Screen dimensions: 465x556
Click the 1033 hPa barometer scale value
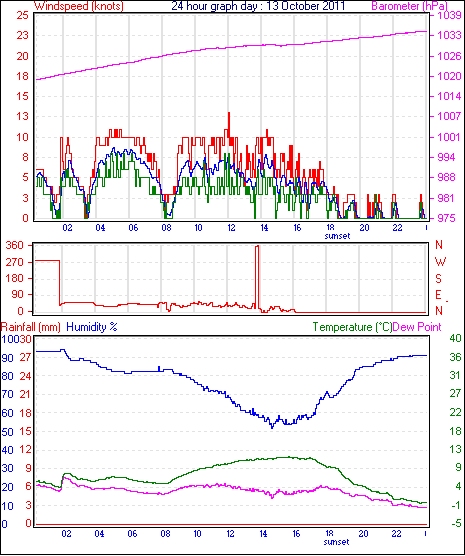pyautogui.click(x=450, y=35)
